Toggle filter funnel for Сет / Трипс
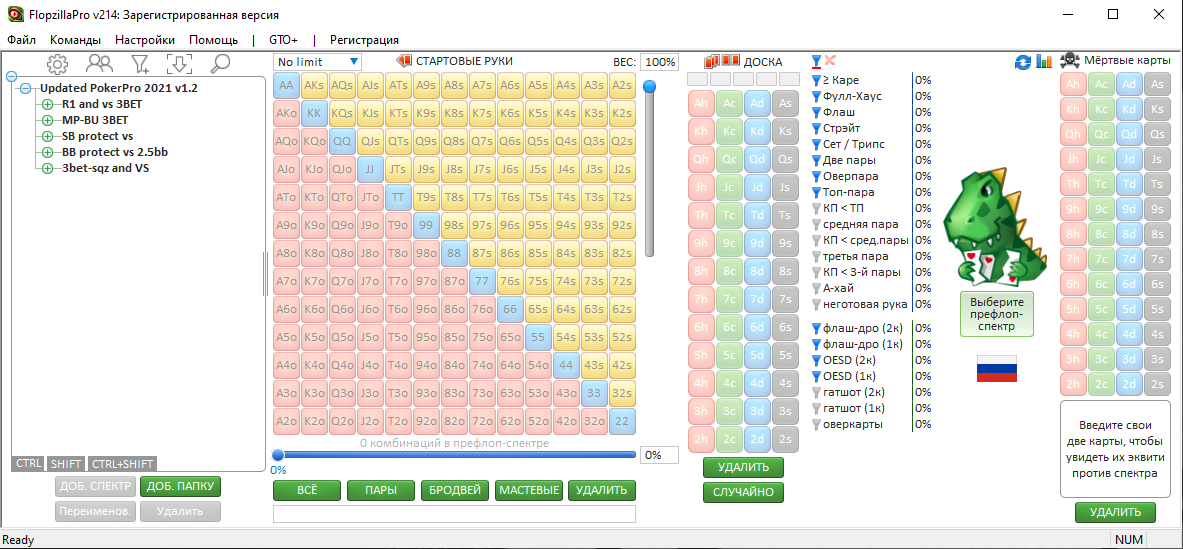This screenshot has height=549, width=1183. 816,144
